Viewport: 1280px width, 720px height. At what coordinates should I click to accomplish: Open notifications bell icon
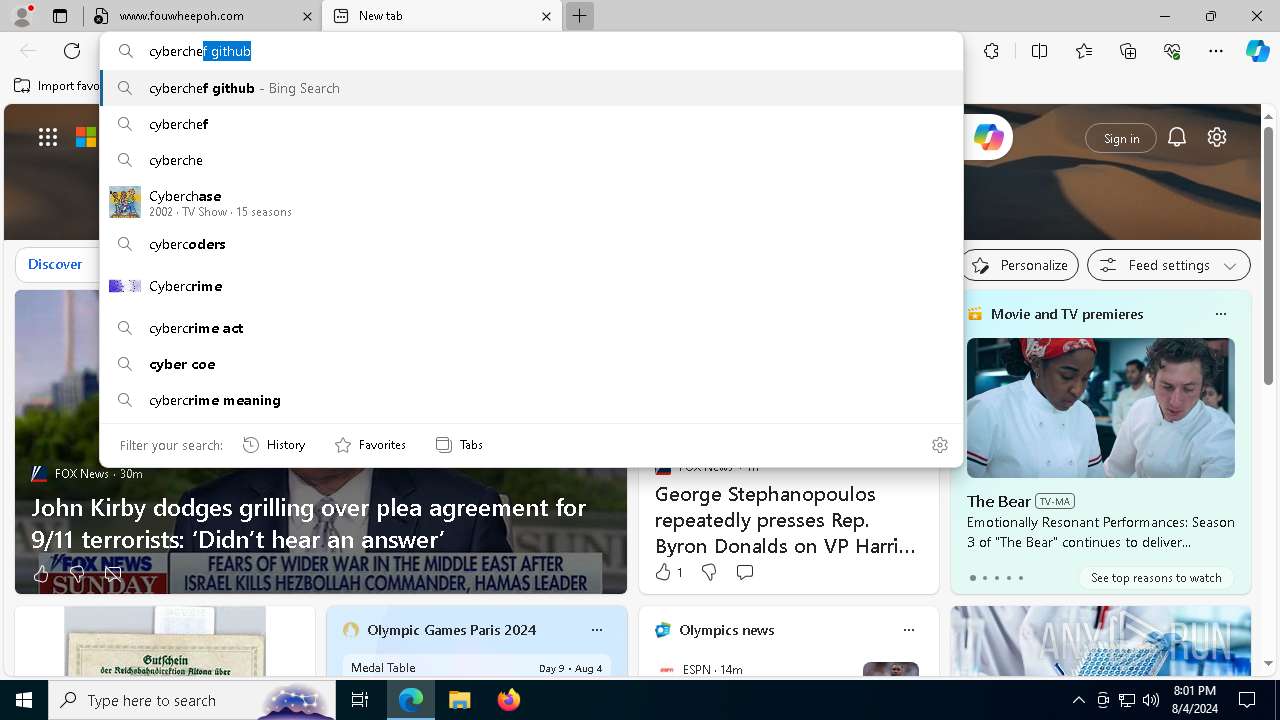tap(1177, 138)
